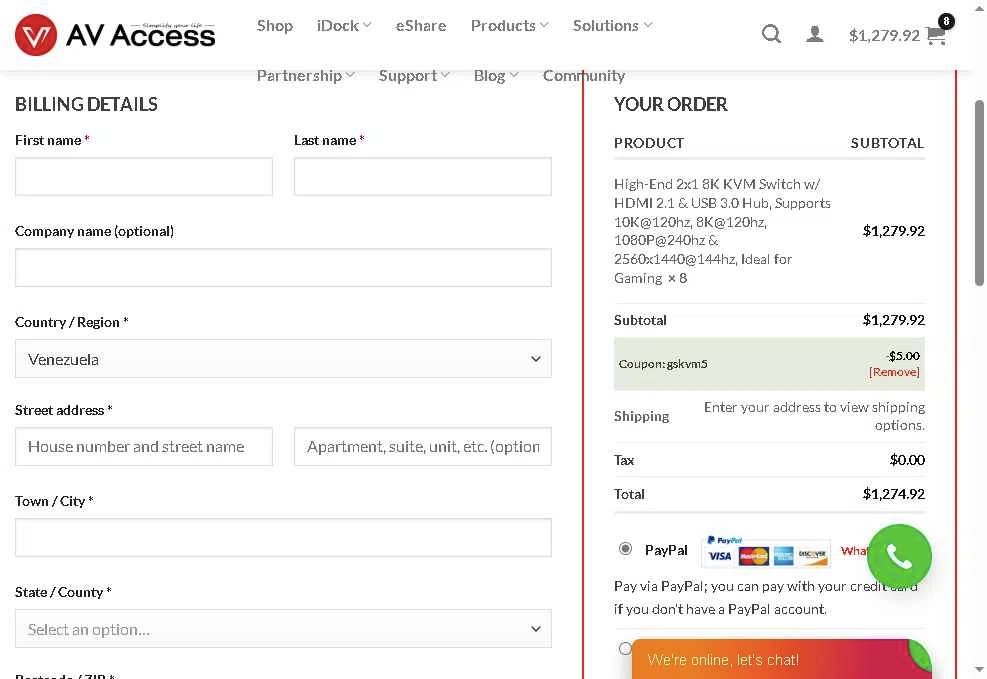Focus the House number and street name field
Screen dimensions: 987x679
144,447
